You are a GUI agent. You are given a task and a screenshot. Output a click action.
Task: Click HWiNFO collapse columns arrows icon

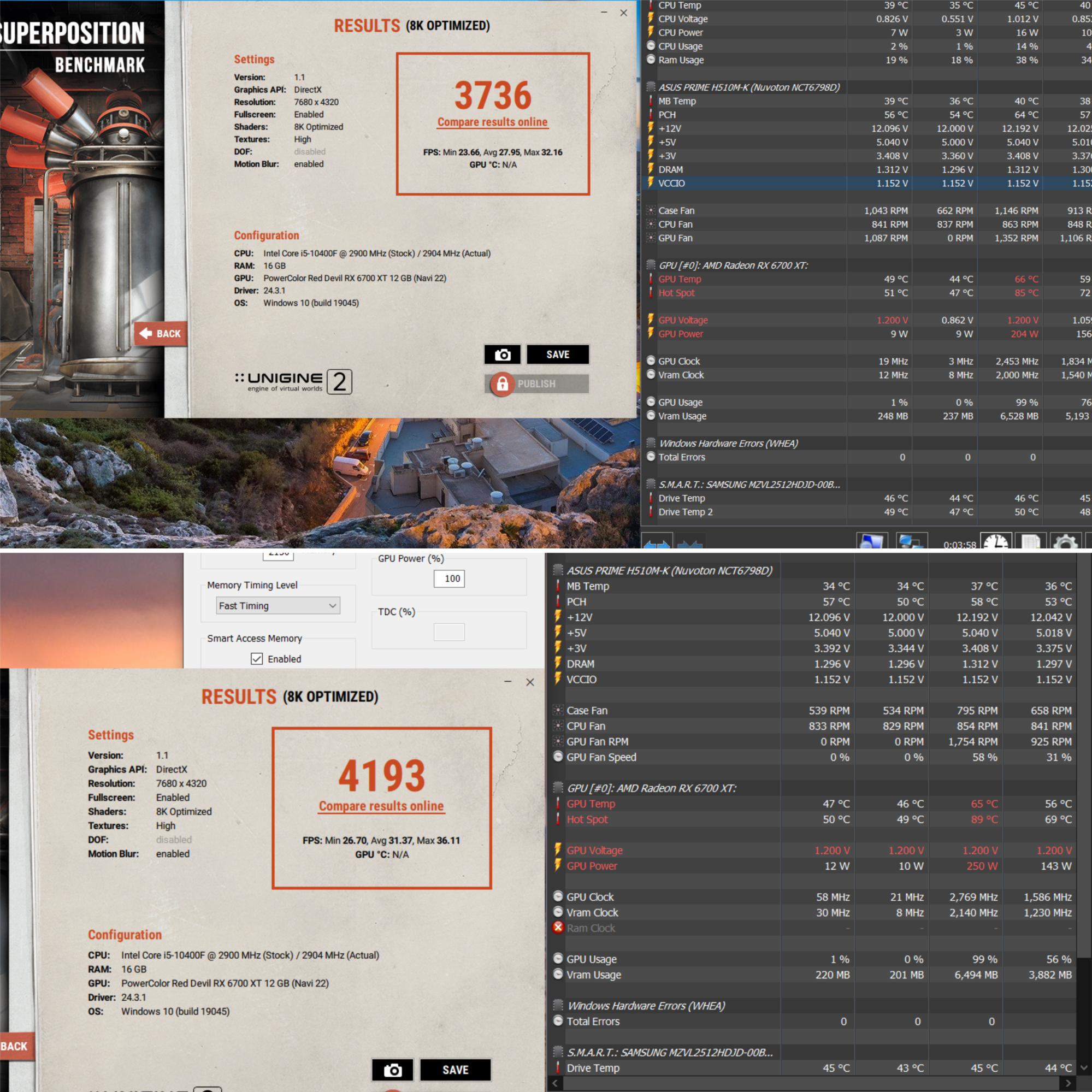point(689,542)
